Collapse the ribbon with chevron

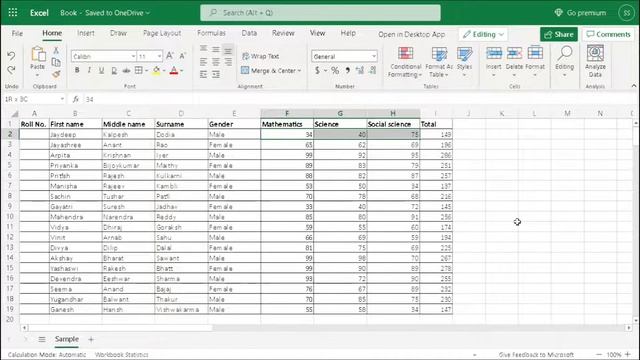point(633,86)
